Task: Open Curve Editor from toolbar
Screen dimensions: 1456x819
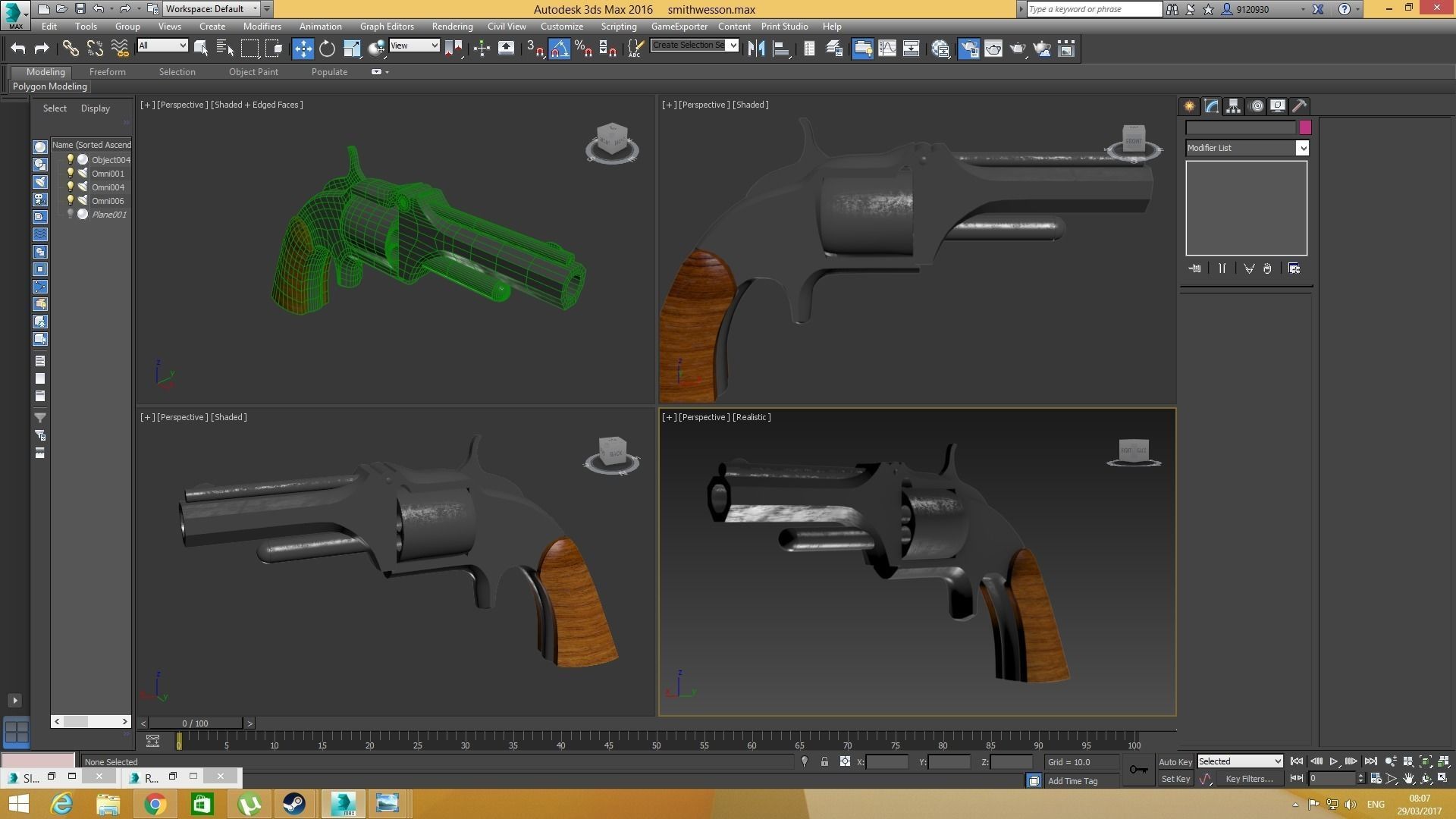Action: coord(886,49)
